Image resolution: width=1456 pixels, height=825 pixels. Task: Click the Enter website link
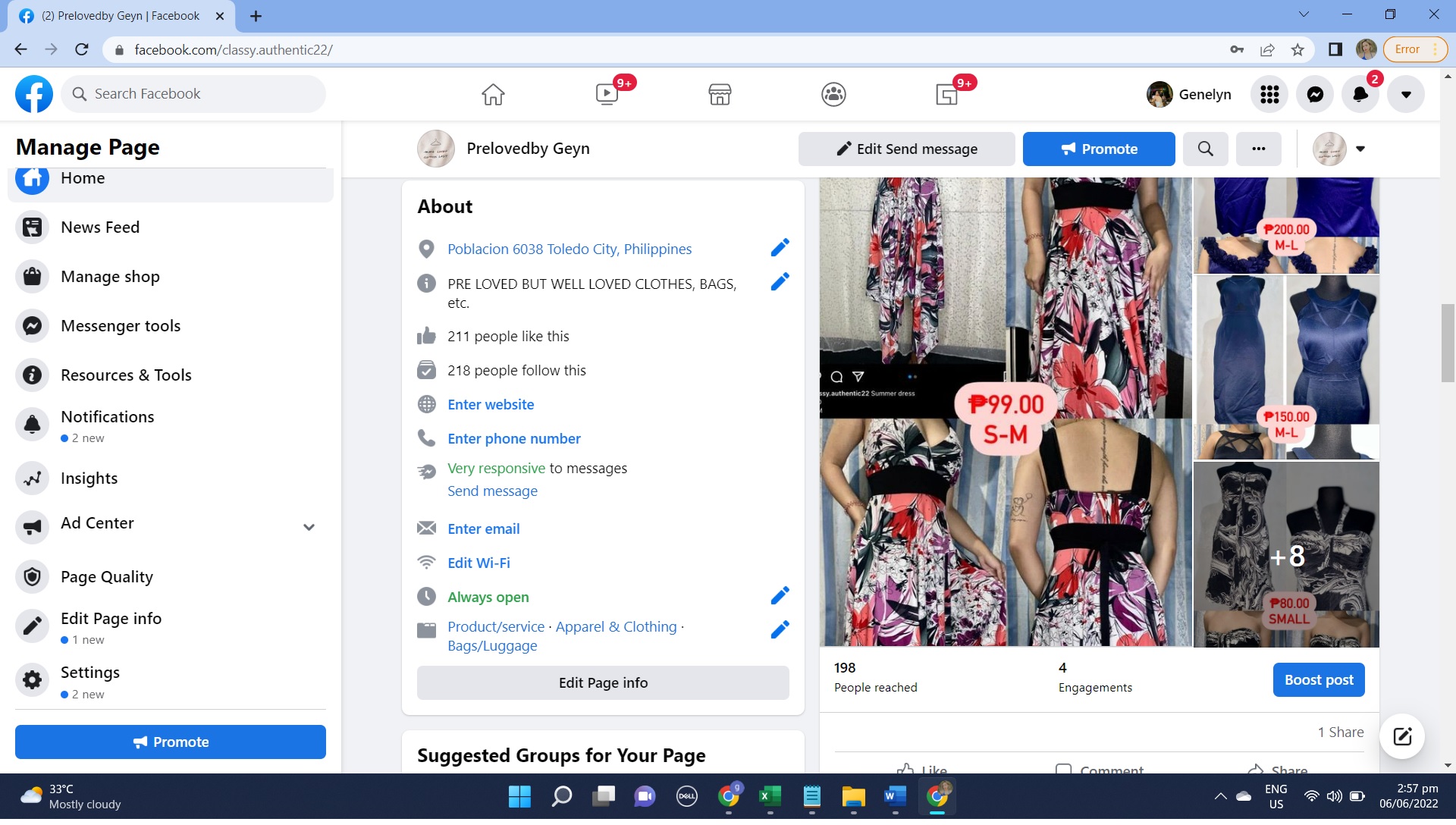(x=490, y=405)
